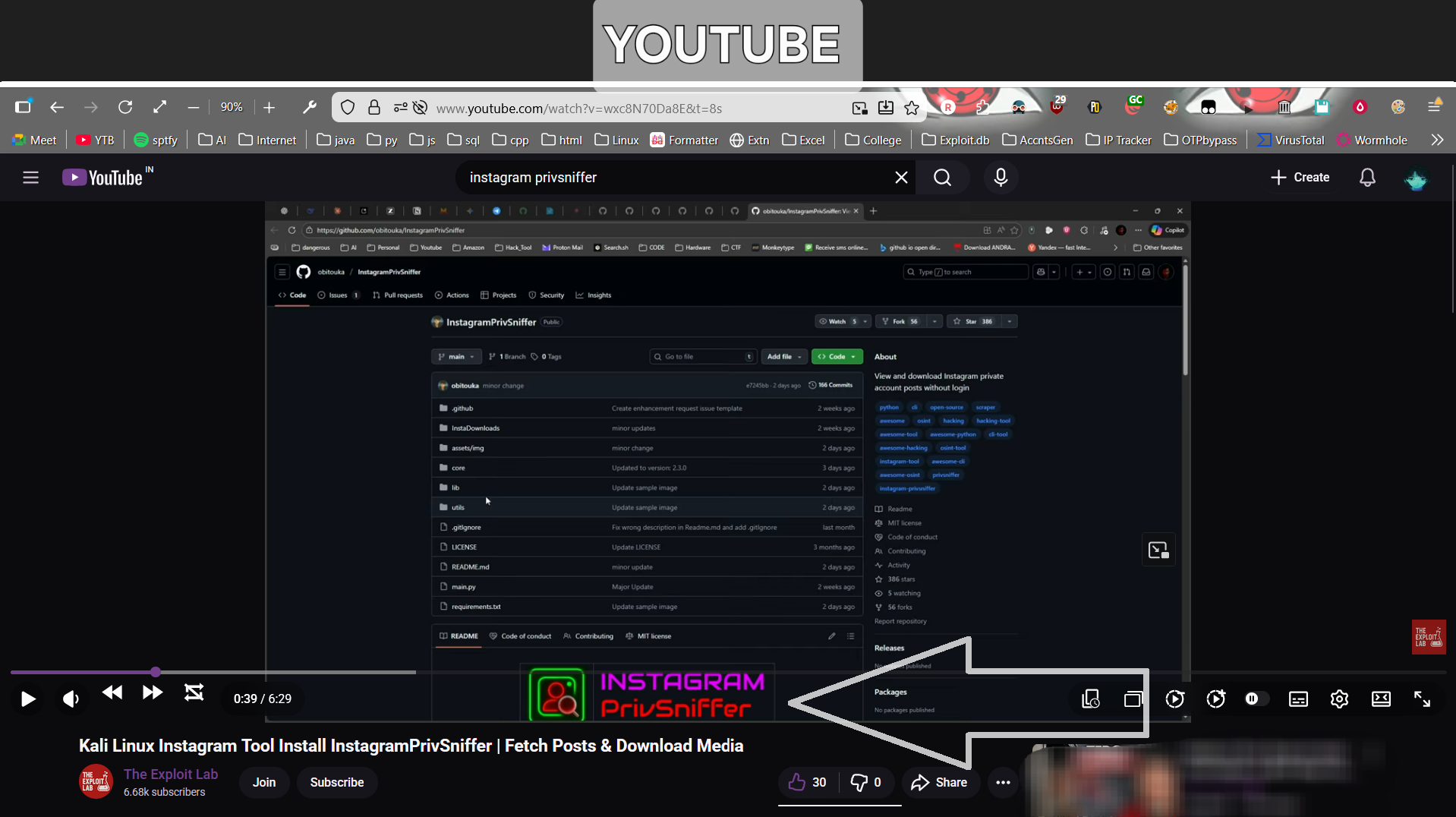This screenshot has height=817, width=1456.
Task: Open YouTube player settings gear
Action: click(x=1339, y=699)
